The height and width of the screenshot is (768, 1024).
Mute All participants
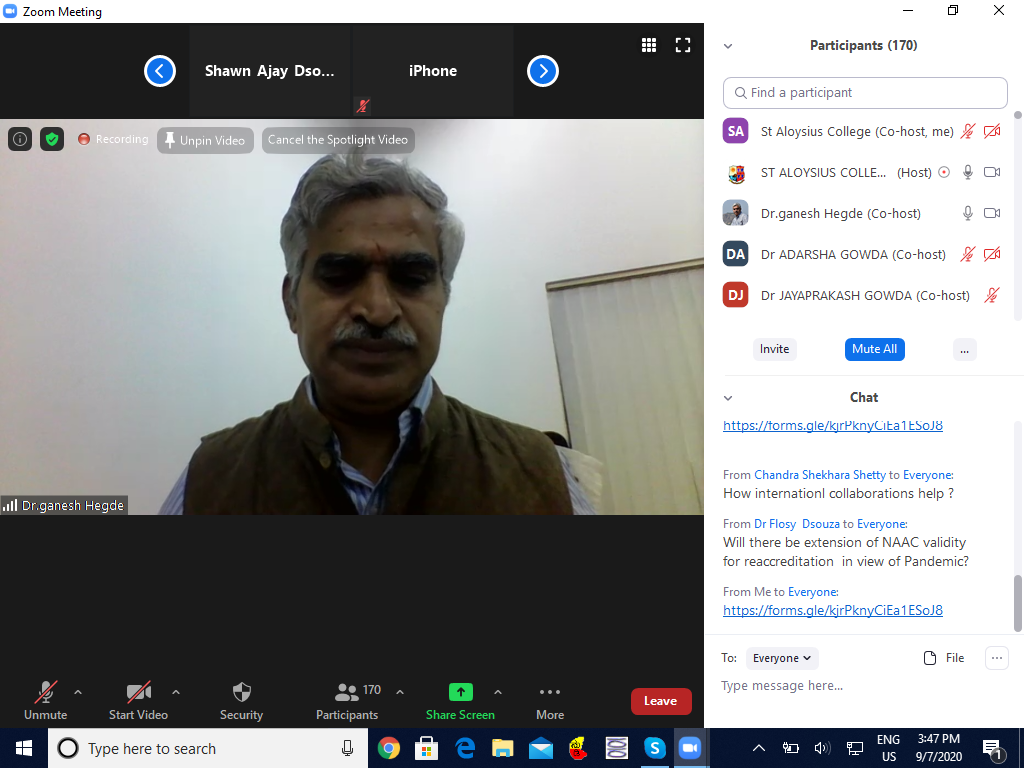click(x=874, y=349)
